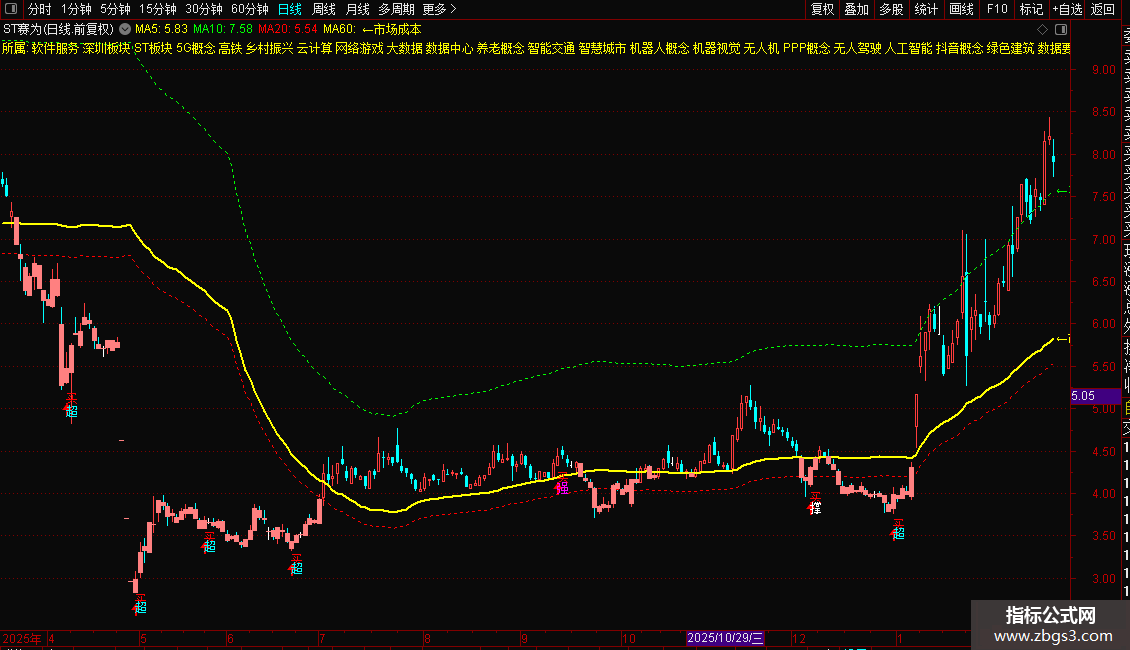The image size is (1130, 650).
Task: Select the 15分钟 period tab
Action: [x=157, y=9]
